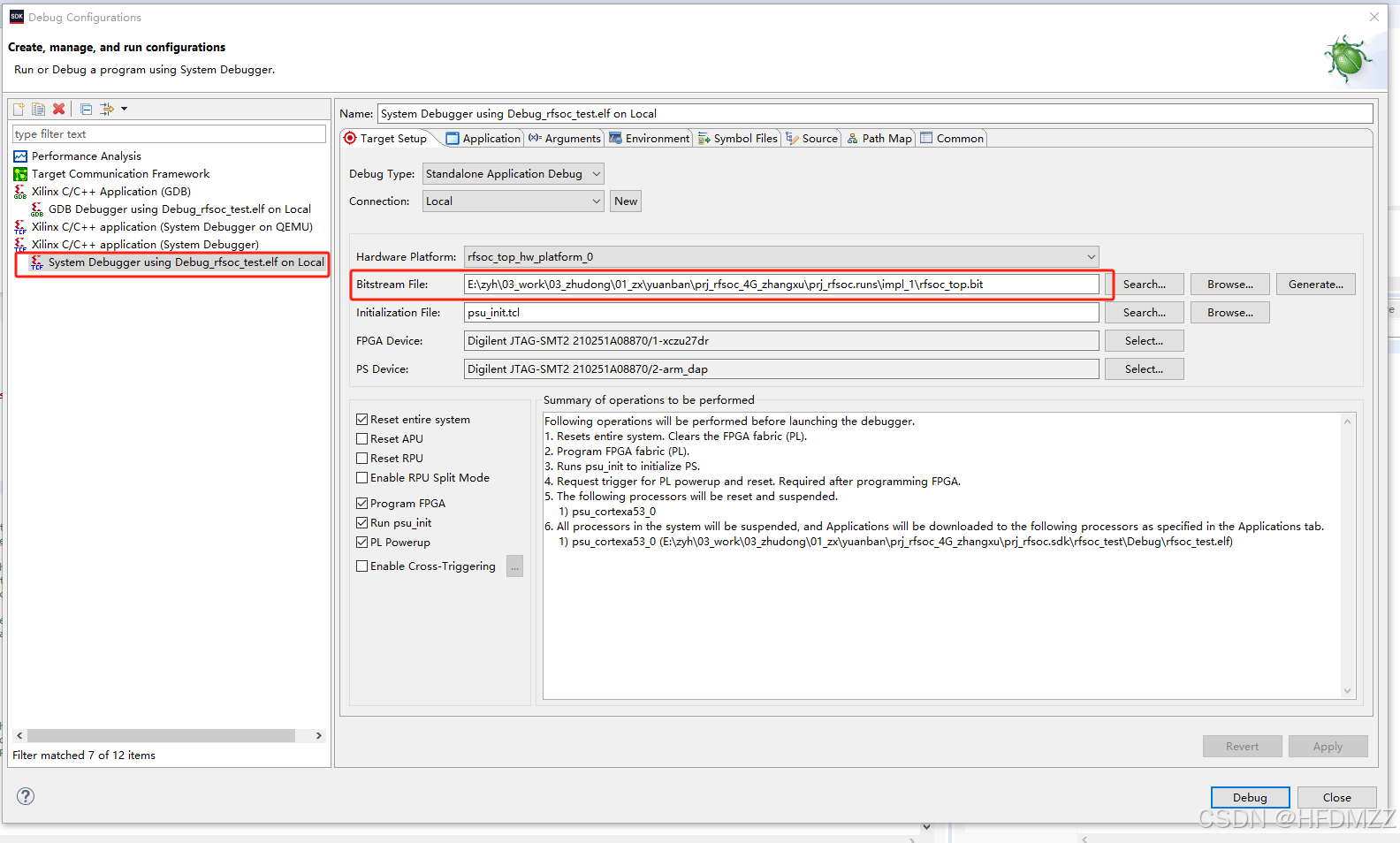Click Browse for Initialization File
This screenshot has width=1400, height=843.
coord(1230,313)
